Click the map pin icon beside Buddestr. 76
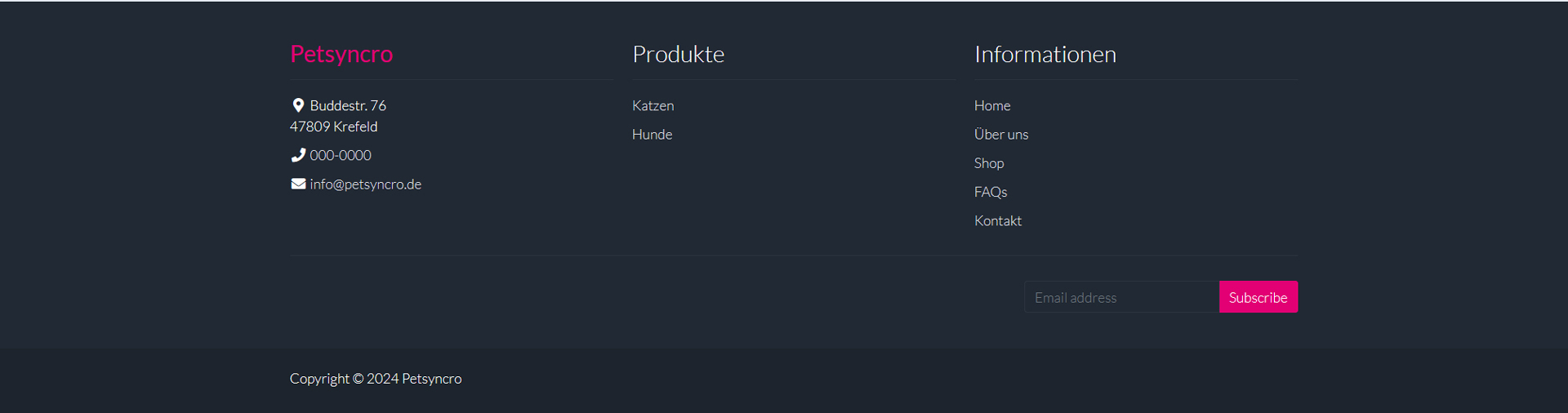Viewport: 1568px width, 413px height. click(298, 105)
